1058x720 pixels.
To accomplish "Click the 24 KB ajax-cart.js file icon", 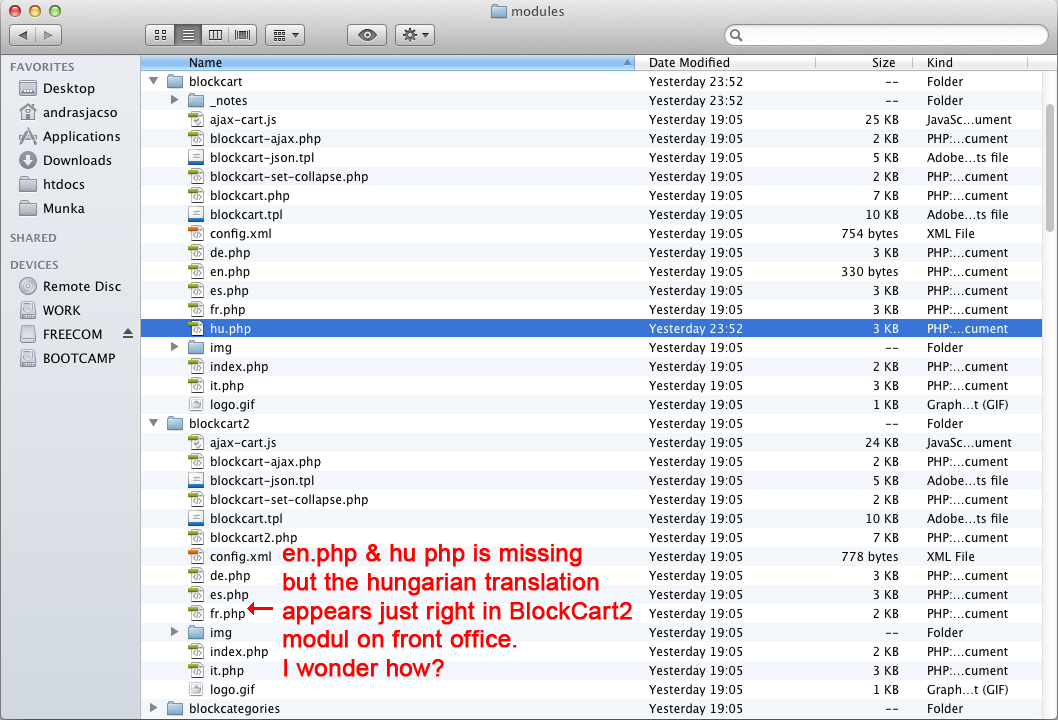I will coord(196,443).
